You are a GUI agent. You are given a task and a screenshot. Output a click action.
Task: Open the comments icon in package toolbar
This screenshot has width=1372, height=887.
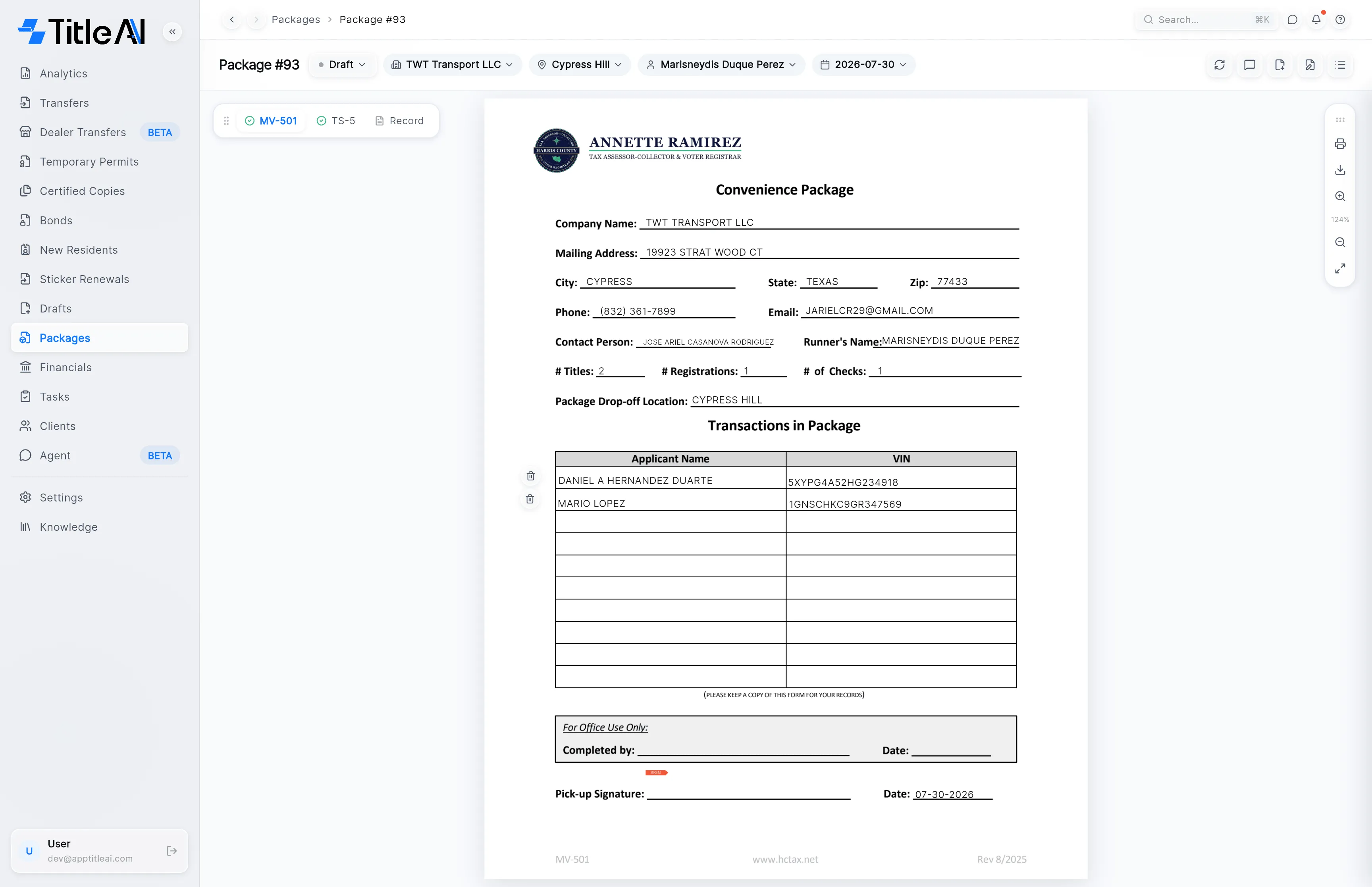(1249, 64)
